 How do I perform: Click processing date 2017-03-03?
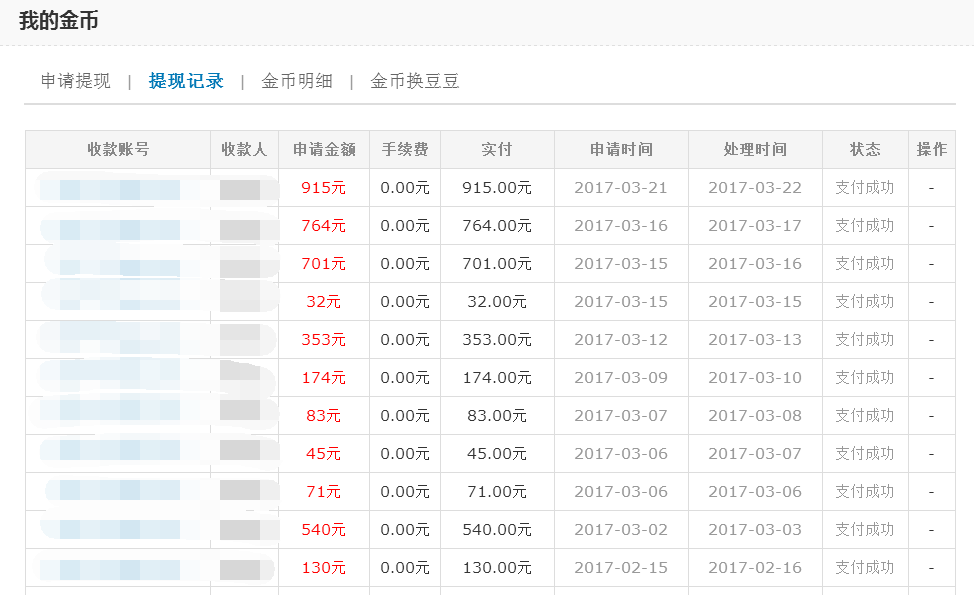[x=755, y=530]
